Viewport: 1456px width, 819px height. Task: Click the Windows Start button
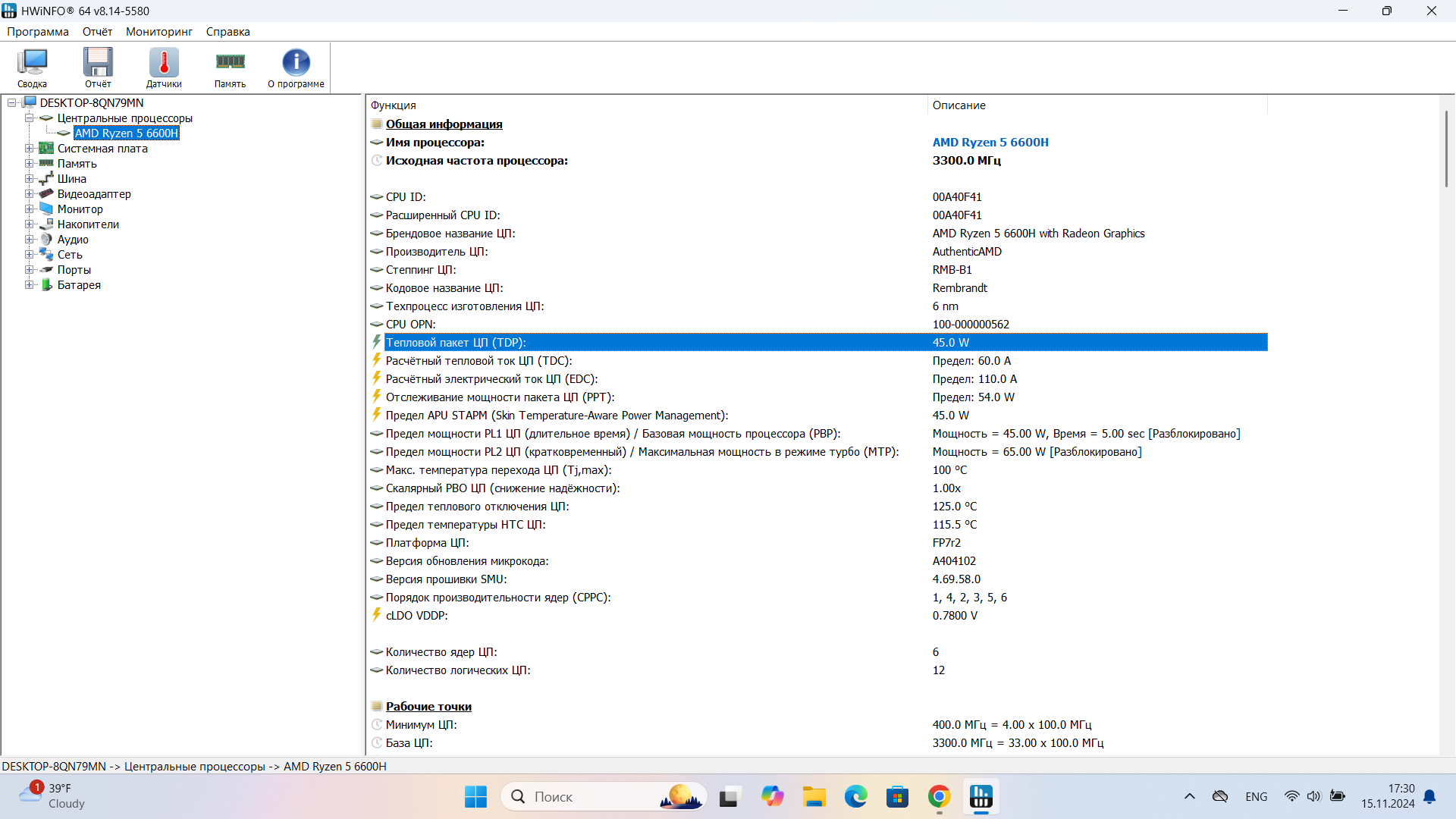click(x=475, y=797)
